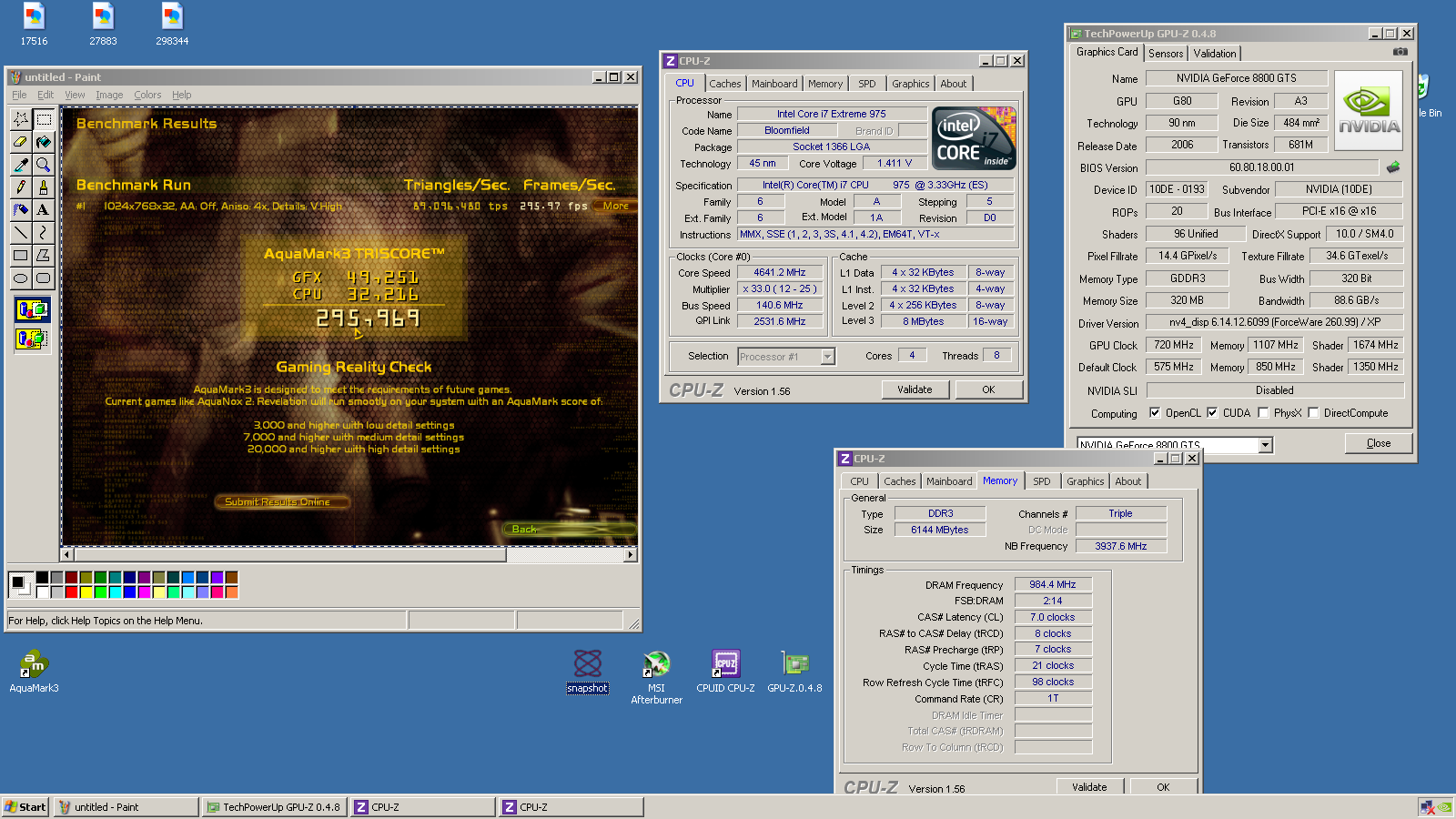Select the Airbrush spray tool
This screenshot has height=819, width=1456.
tap(21, 210)
